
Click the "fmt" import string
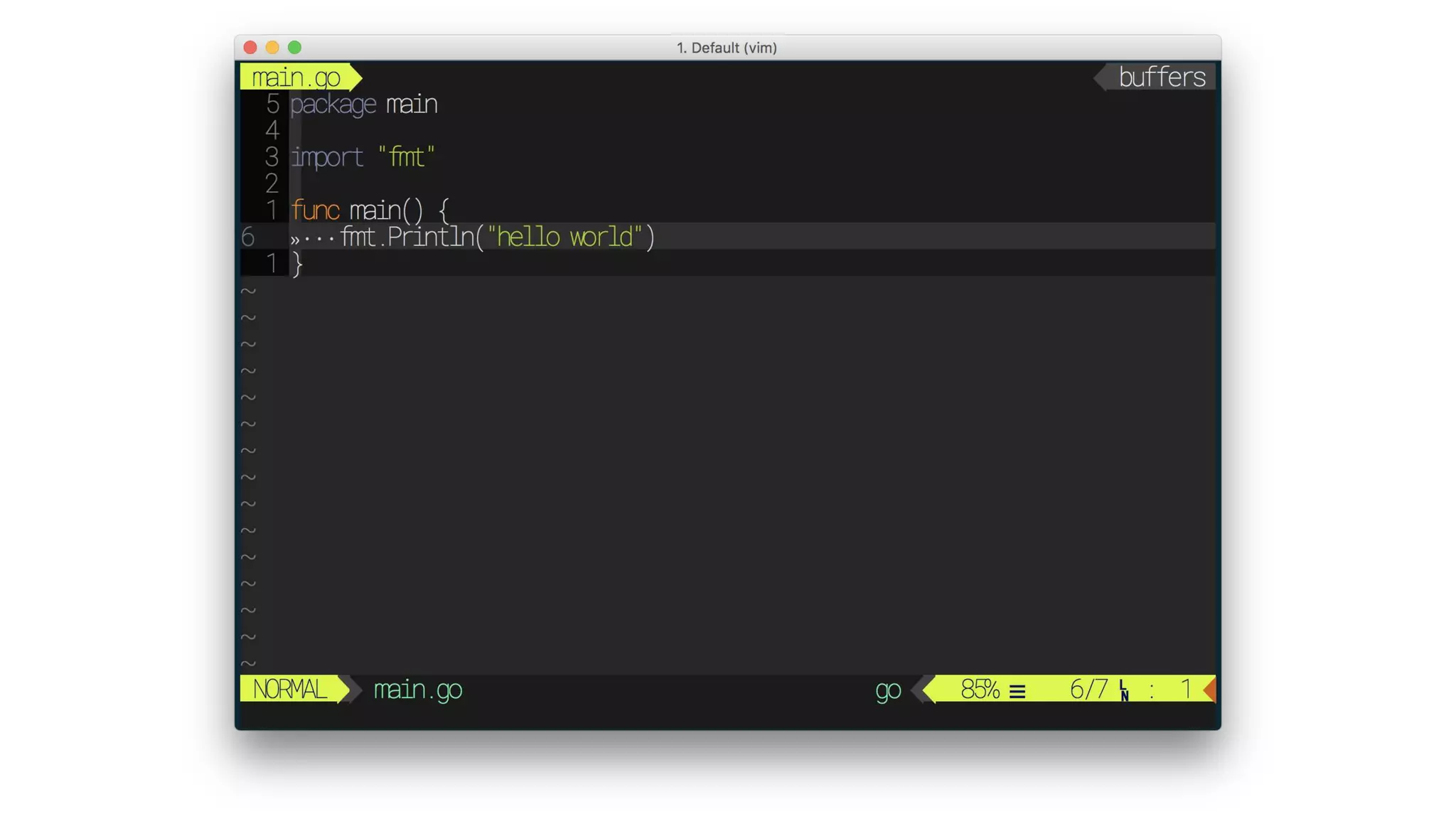point(407,157)
